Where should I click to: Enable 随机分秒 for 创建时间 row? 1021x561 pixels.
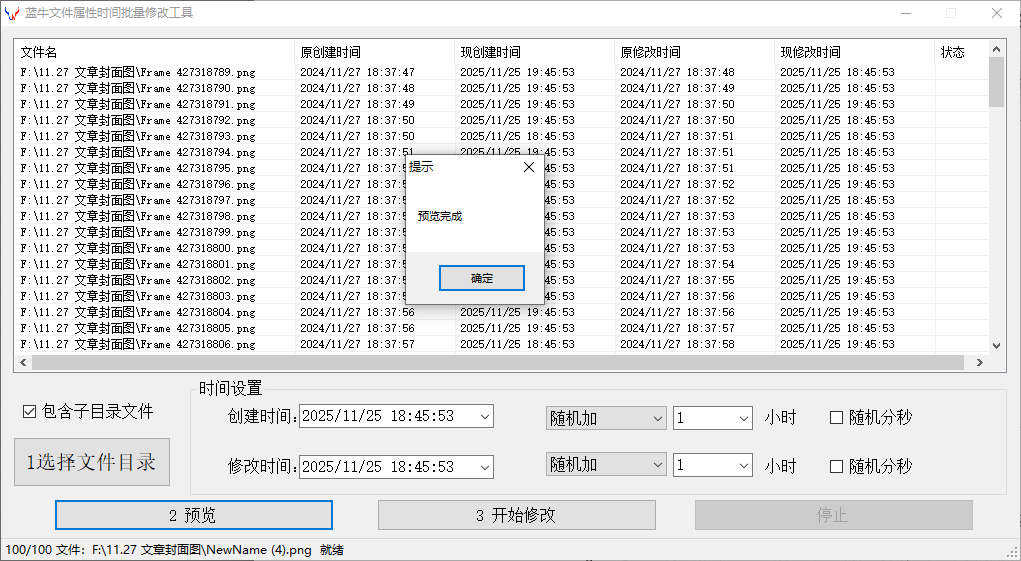click(837, 418)
